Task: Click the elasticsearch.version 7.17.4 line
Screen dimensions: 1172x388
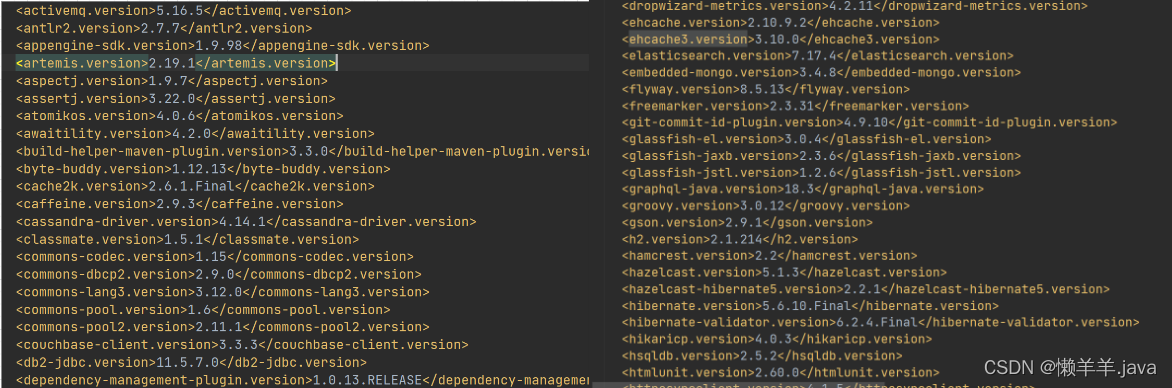Action: pyautogui.click(x=818, y=55)
